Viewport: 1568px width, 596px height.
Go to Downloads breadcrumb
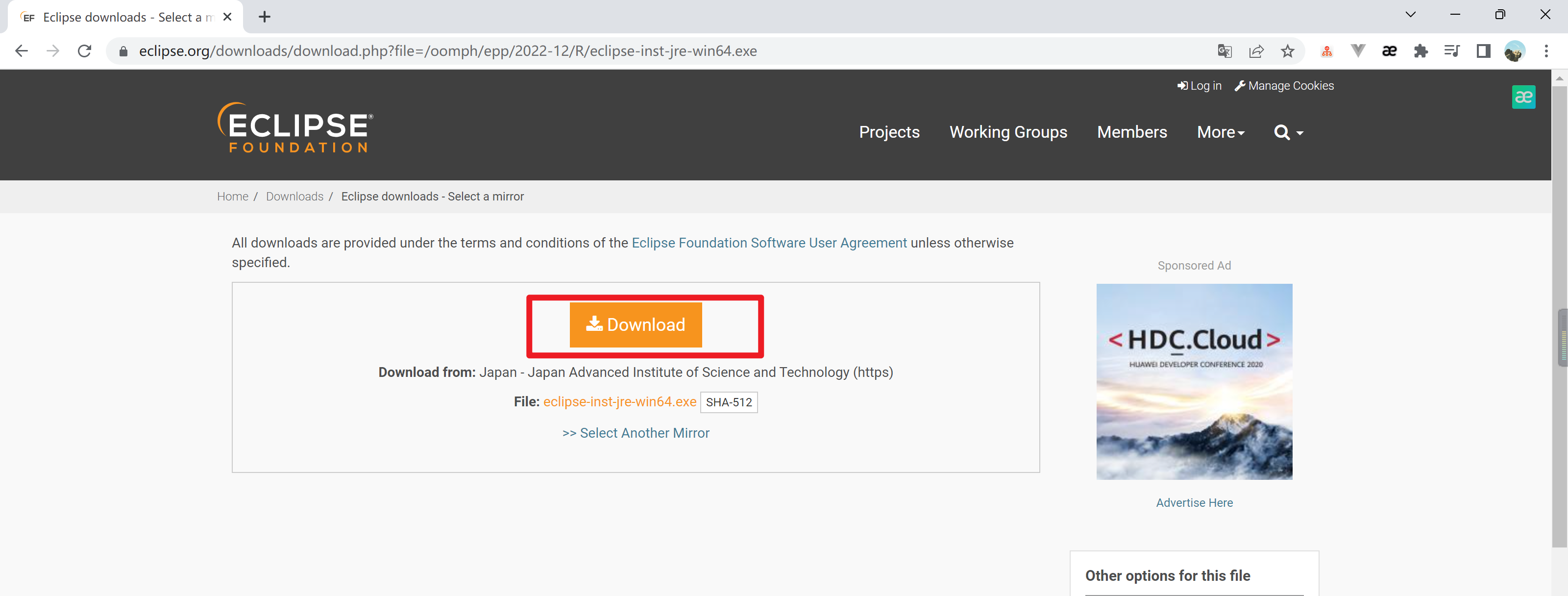pos(294,197)
